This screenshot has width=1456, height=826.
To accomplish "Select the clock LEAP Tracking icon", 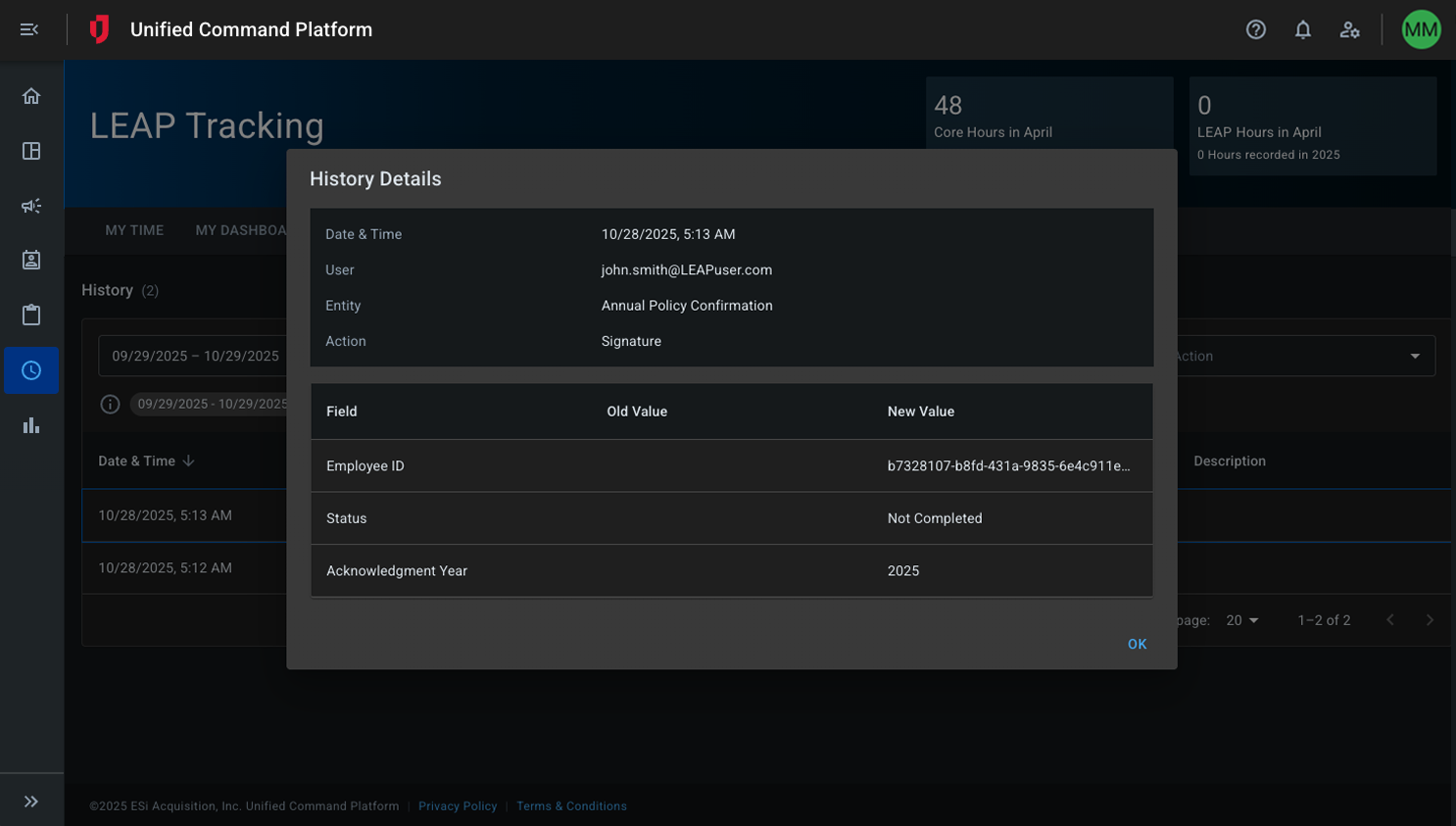I will pyautogui.click(x=31, y=370).
